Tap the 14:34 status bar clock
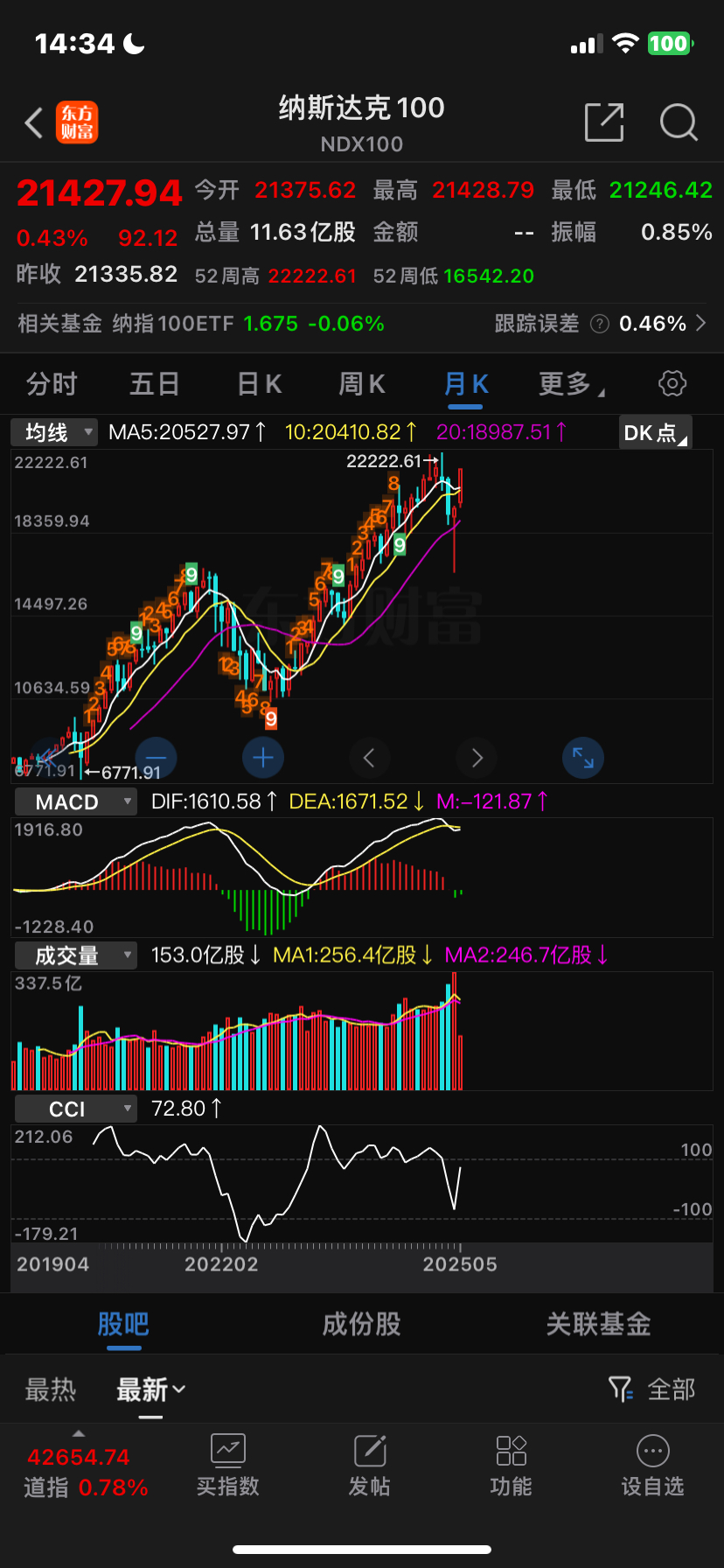The width and height of the screenshot is (724, 1568). pos(74,44)
